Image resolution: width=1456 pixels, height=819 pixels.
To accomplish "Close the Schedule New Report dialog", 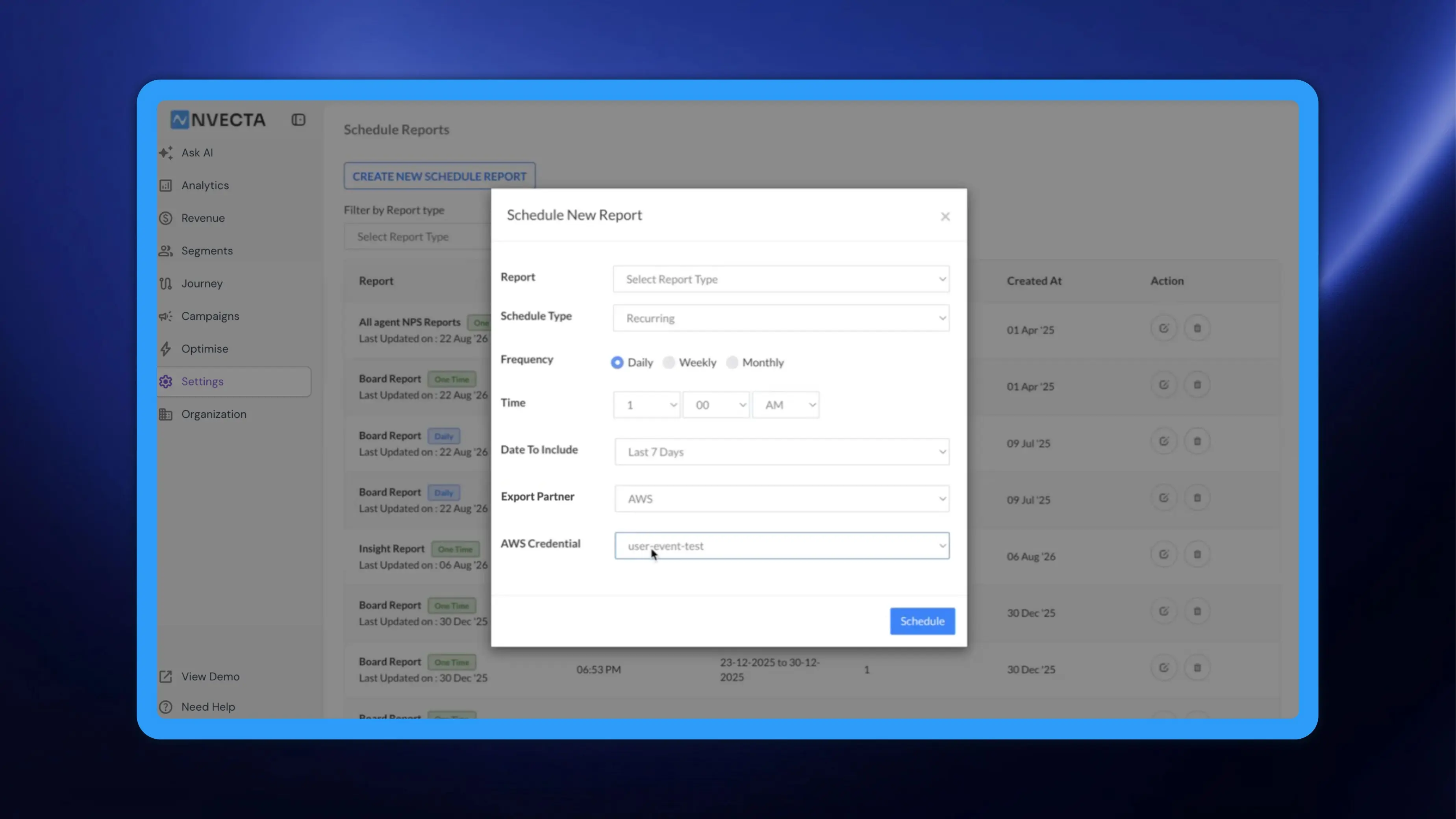I will click(945, 217).
